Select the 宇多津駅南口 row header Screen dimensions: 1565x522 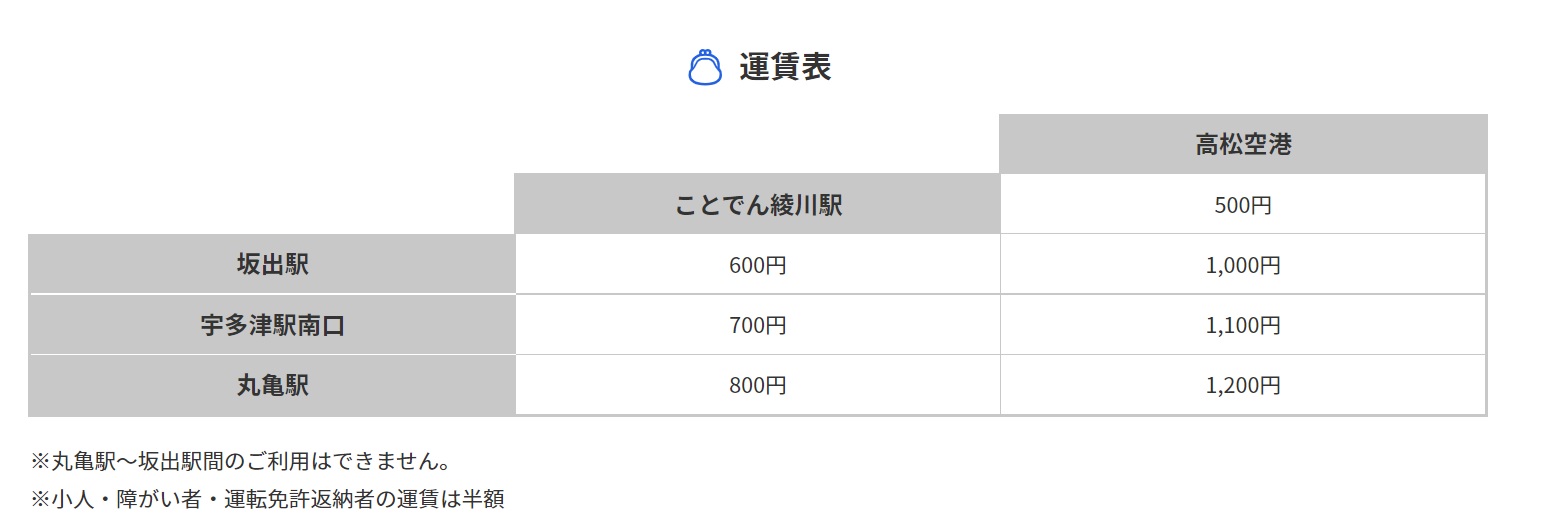[272, 325]
